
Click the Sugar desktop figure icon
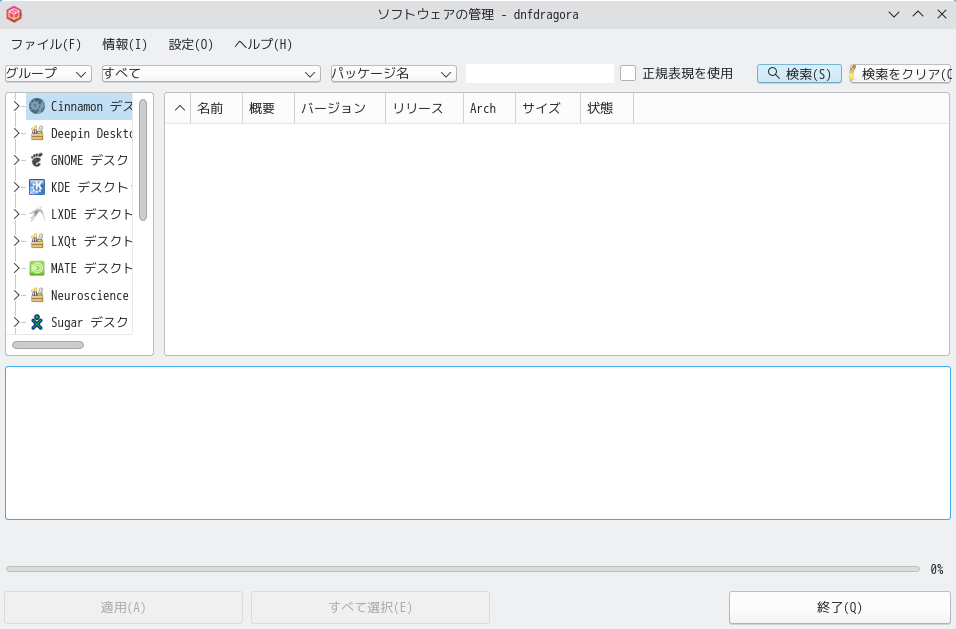pos(37,322)
